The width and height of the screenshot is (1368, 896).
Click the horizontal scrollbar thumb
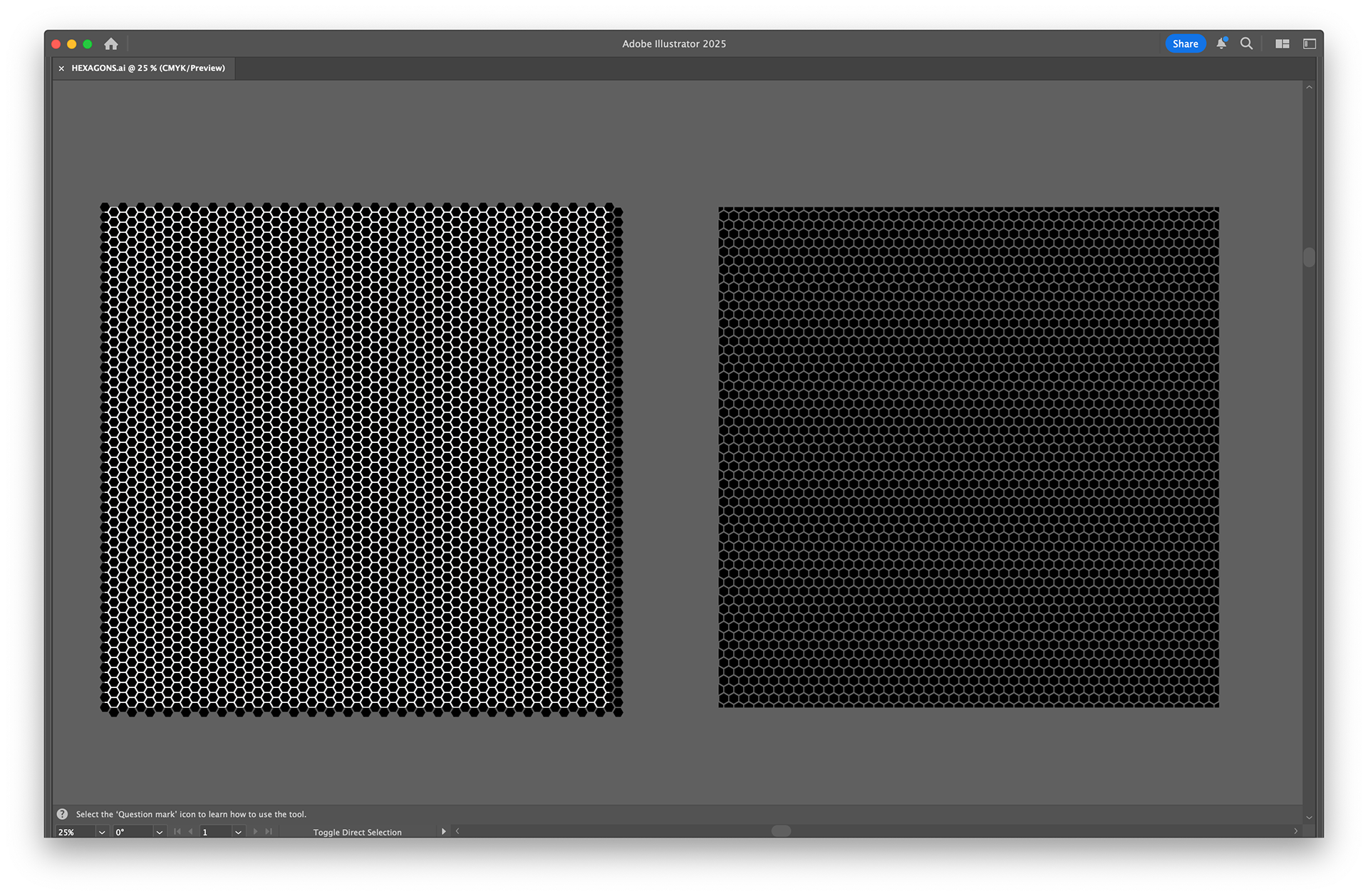click(x=781, y=830)
